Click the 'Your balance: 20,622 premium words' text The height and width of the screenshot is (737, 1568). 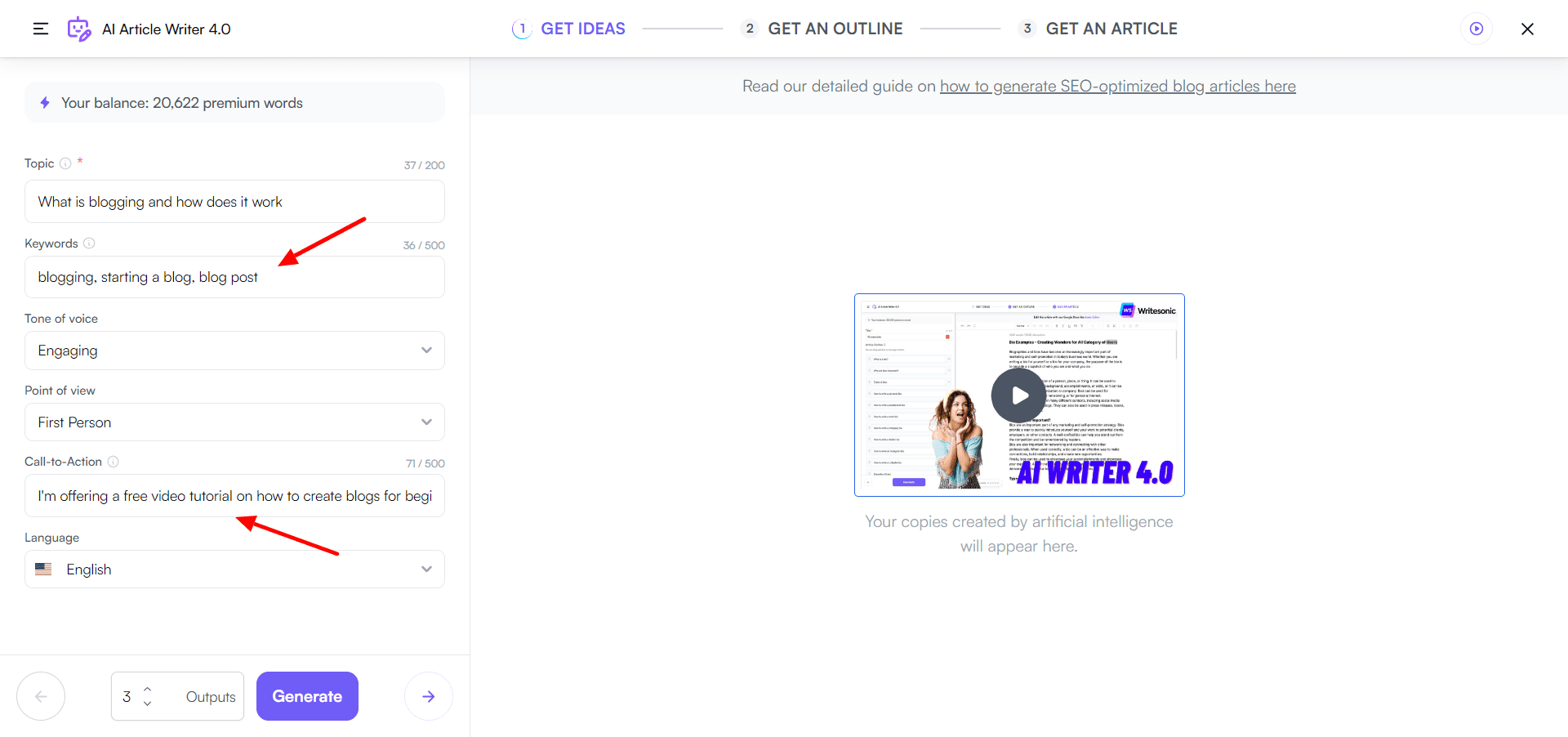point(182,103)
